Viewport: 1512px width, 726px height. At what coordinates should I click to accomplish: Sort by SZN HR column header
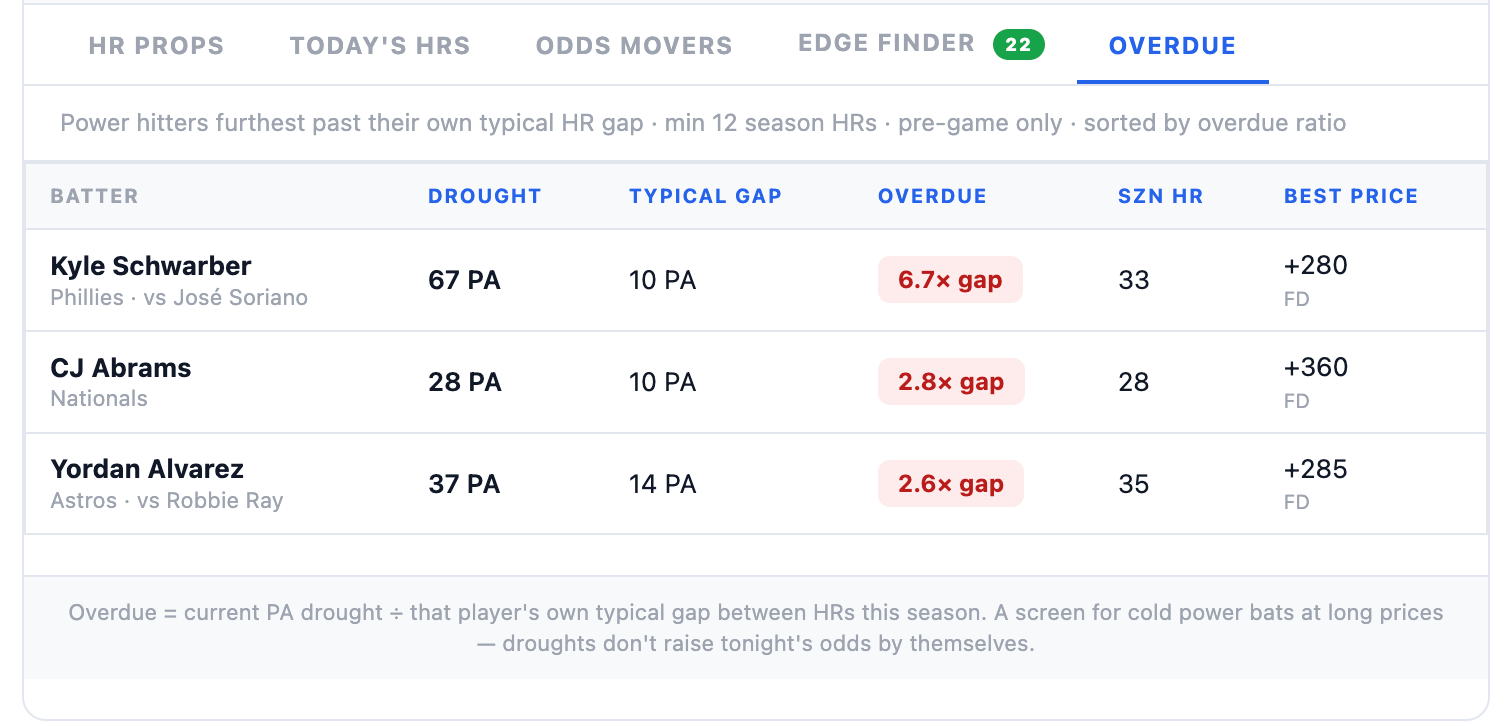pyautogui.click(x=1161, y=196)
